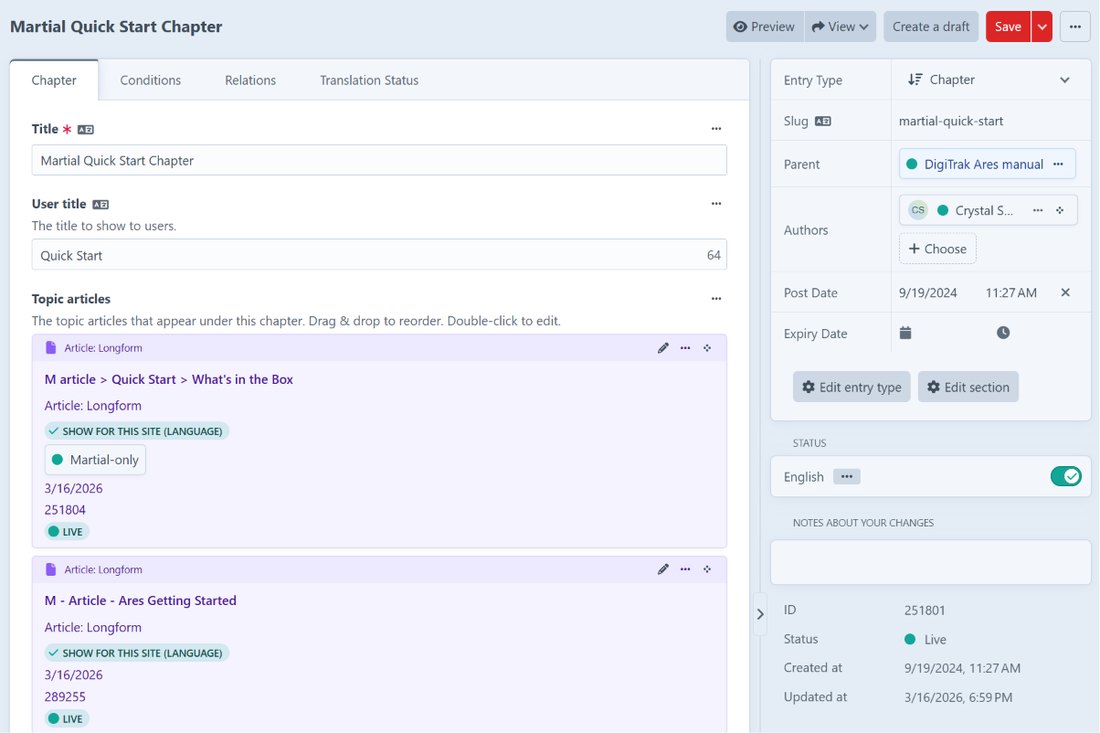The height and width of the screenshot is (733, 1100).
Task: Open the Title field translation icon
Action: 86,130
